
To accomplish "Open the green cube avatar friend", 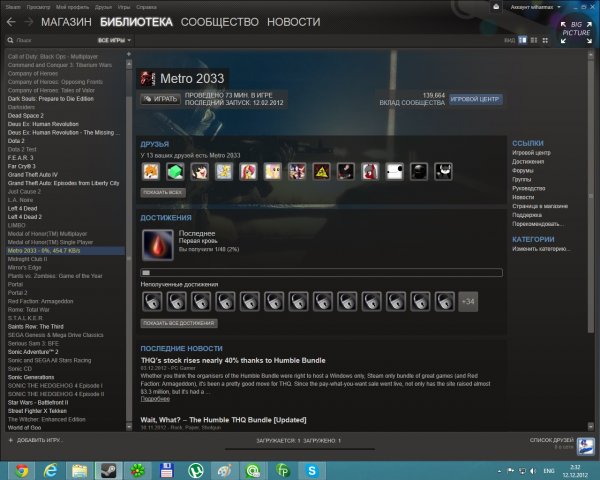I will pyautogui.click(x=175, y=171).
